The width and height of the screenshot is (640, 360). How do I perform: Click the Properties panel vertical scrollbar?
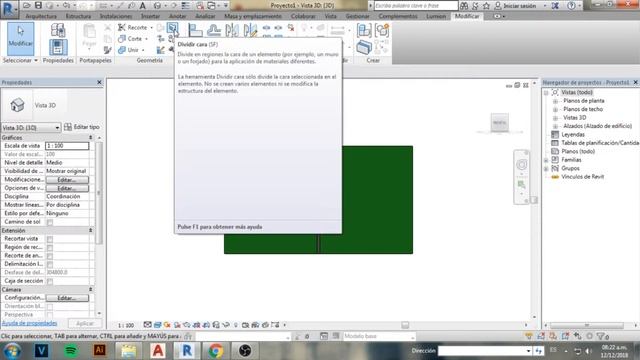click(x=99, y=193)
